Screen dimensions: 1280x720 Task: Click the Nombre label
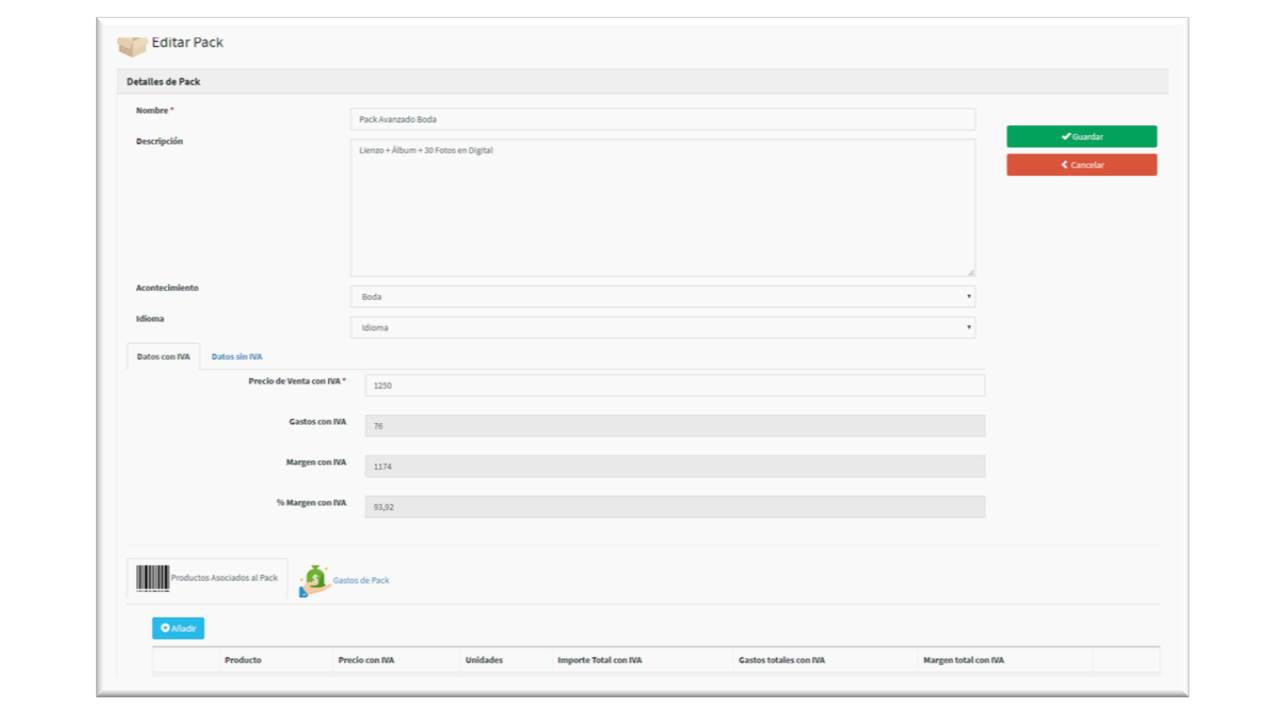click(154, 110)
